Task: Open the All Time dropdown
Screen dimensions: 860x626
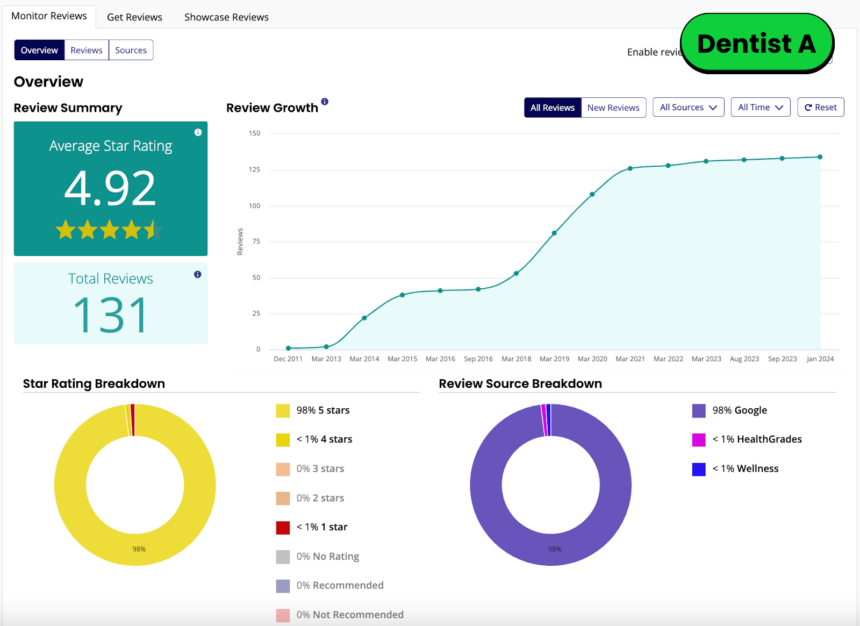Action: (x=760, y=107)
